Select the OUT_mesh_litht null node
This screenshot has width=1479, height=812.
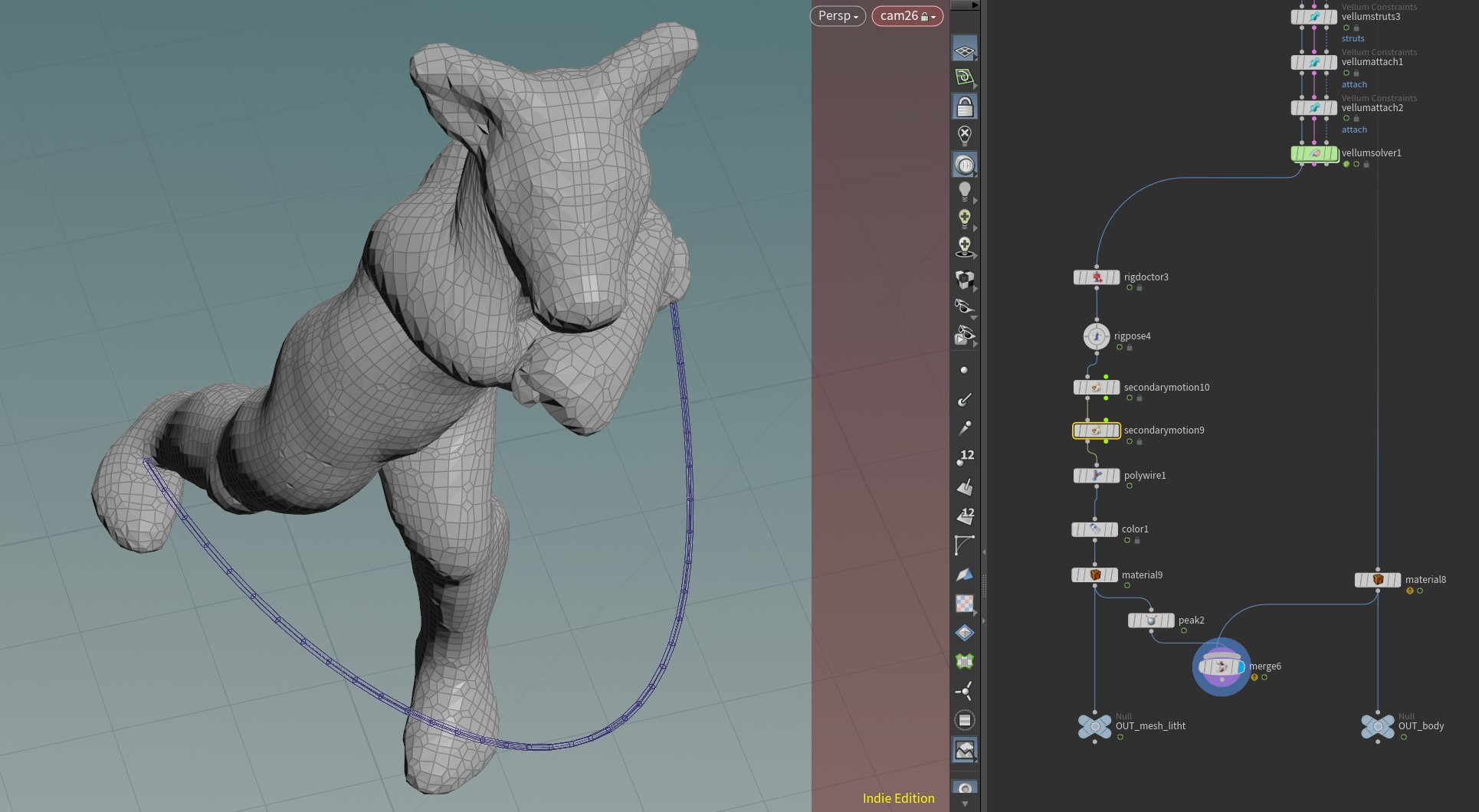pyautogui.click(x=1094, y=726)
